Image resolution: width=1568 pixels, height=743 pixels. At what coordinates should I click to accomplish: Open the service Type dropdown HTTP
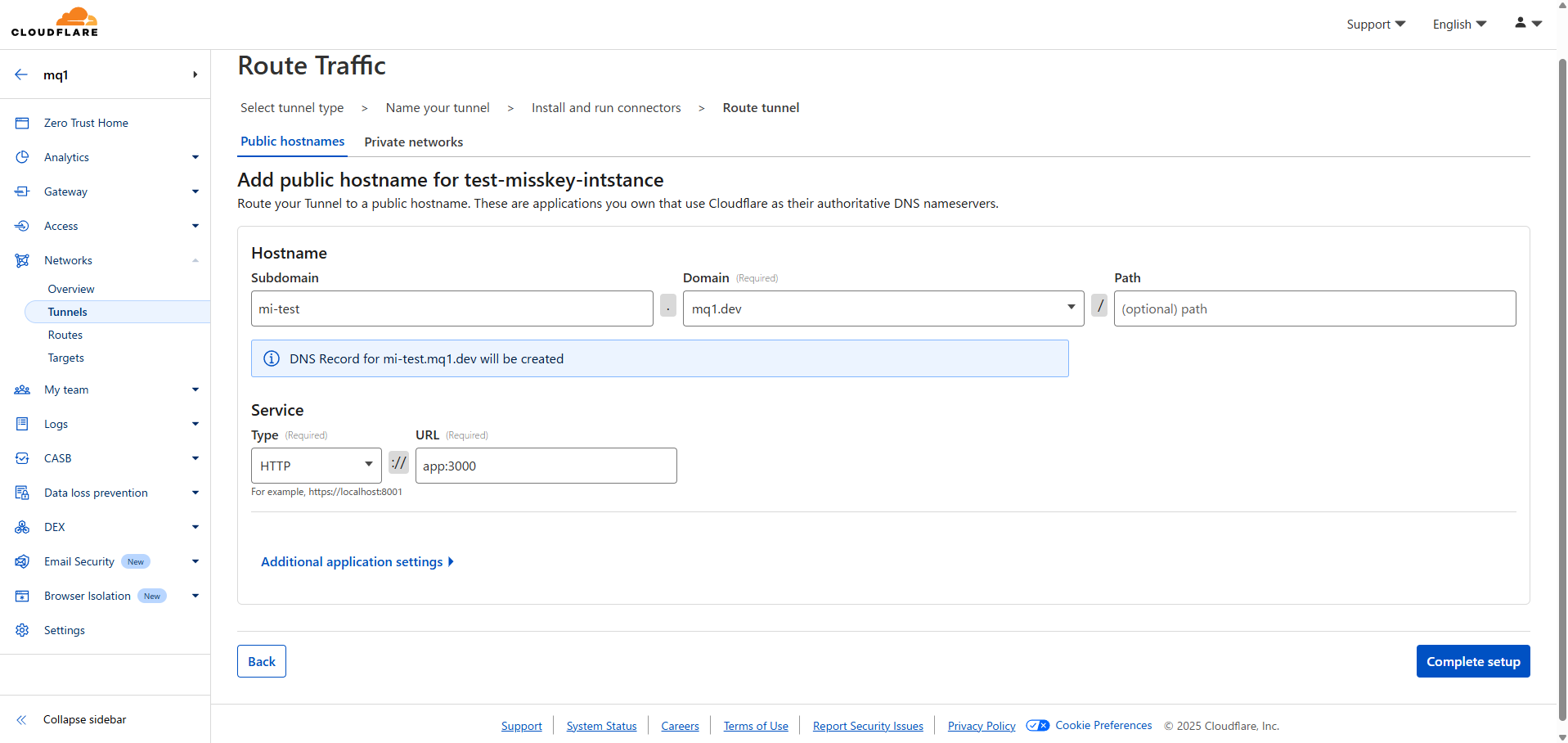[316, 466]
